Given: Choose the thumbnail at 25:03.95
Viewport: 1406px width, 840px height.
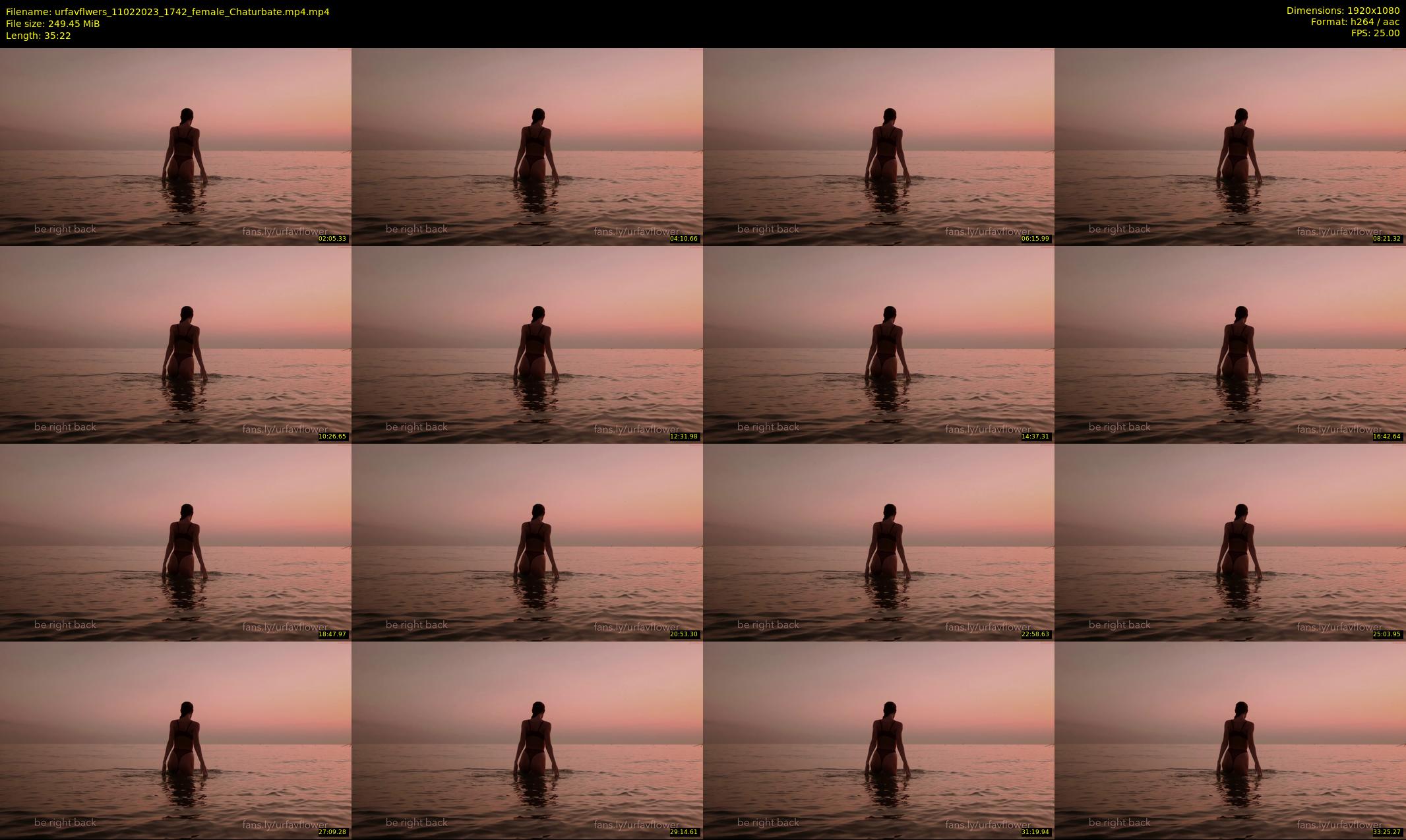Looking at the screenshot, I should tap(1230, 542).
